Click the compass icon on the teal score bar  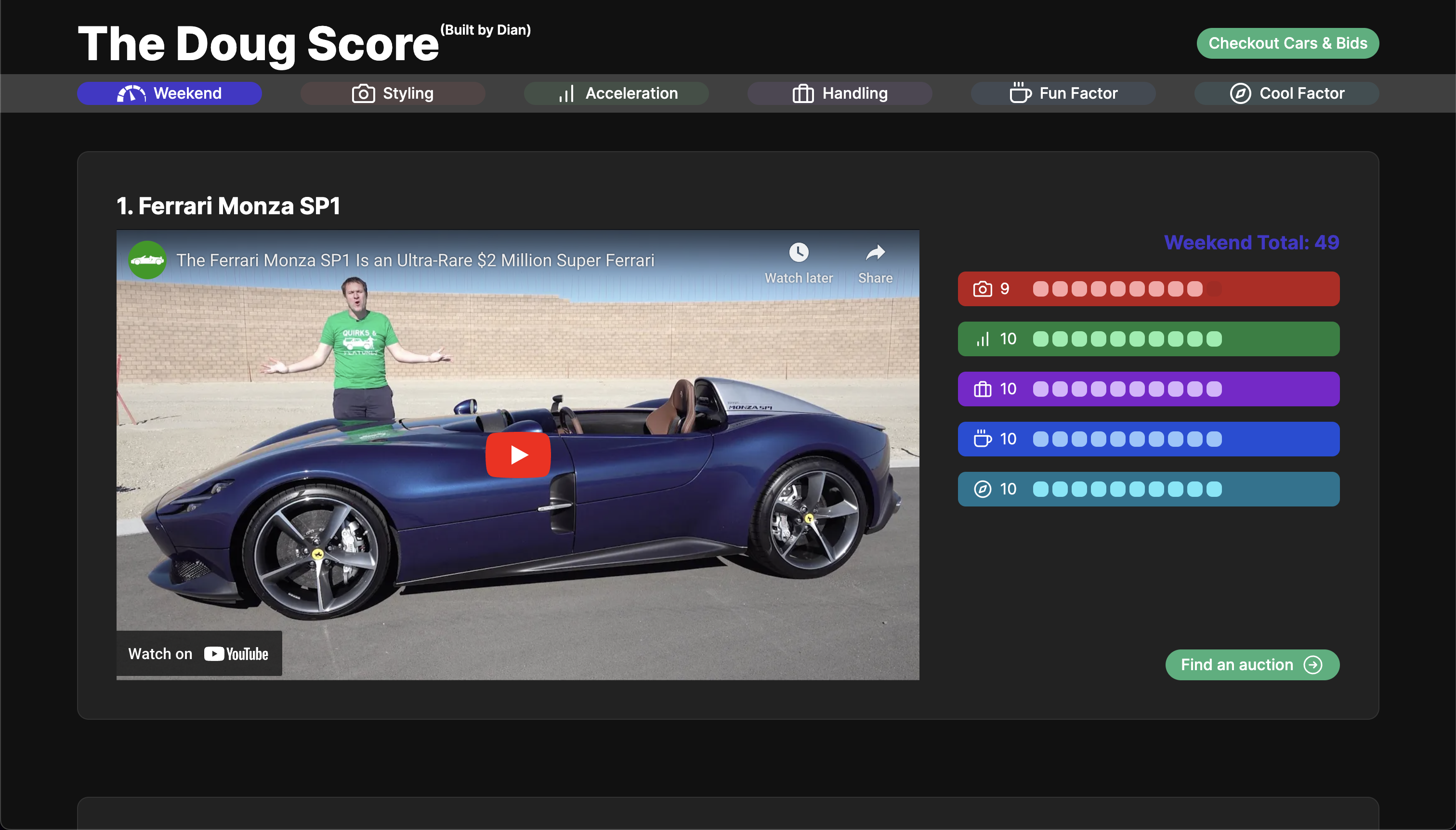(x=982, y=489)
